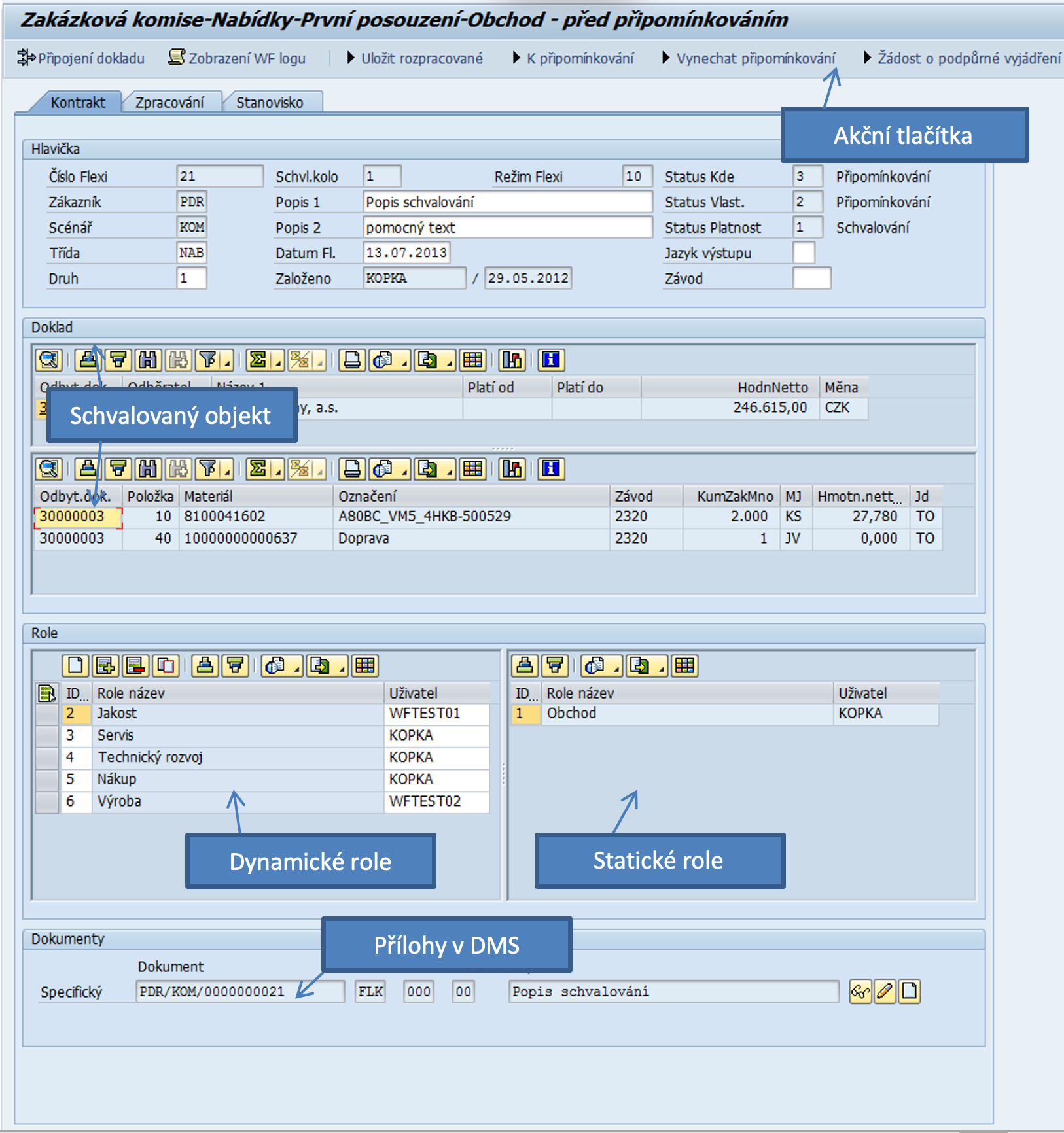Focus the Jazyk výstupu field
Image resolution: width=1064 pixels, height=1133 pixels.
tap(804, 253)
